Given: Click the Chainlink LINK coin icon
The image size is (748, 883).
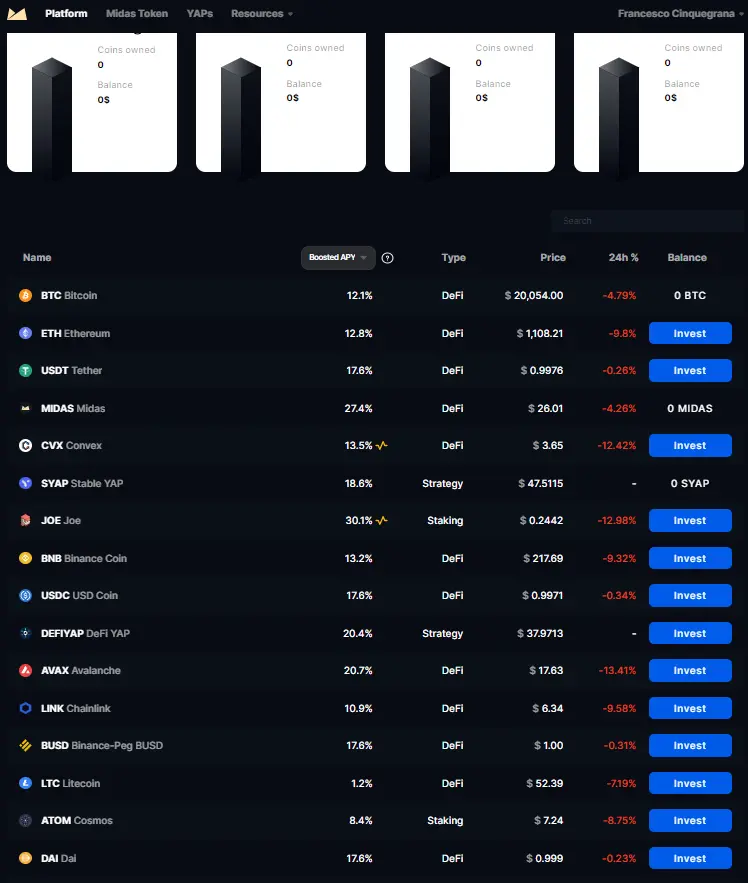Looking at the screenshot, I should pos(25,708).
